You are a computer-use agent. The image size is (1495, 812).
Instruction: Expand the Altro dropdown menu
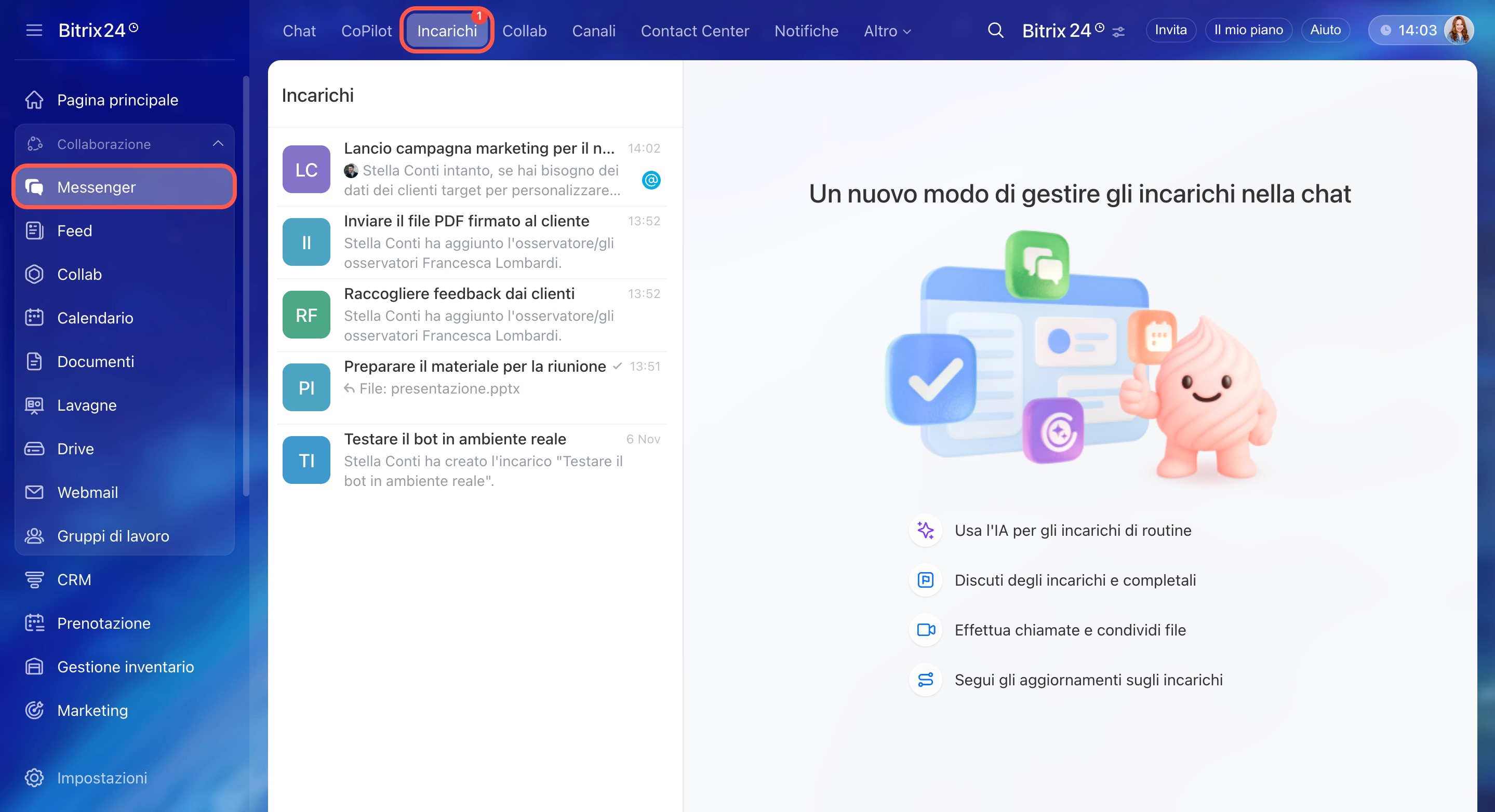tap(887, 31)
